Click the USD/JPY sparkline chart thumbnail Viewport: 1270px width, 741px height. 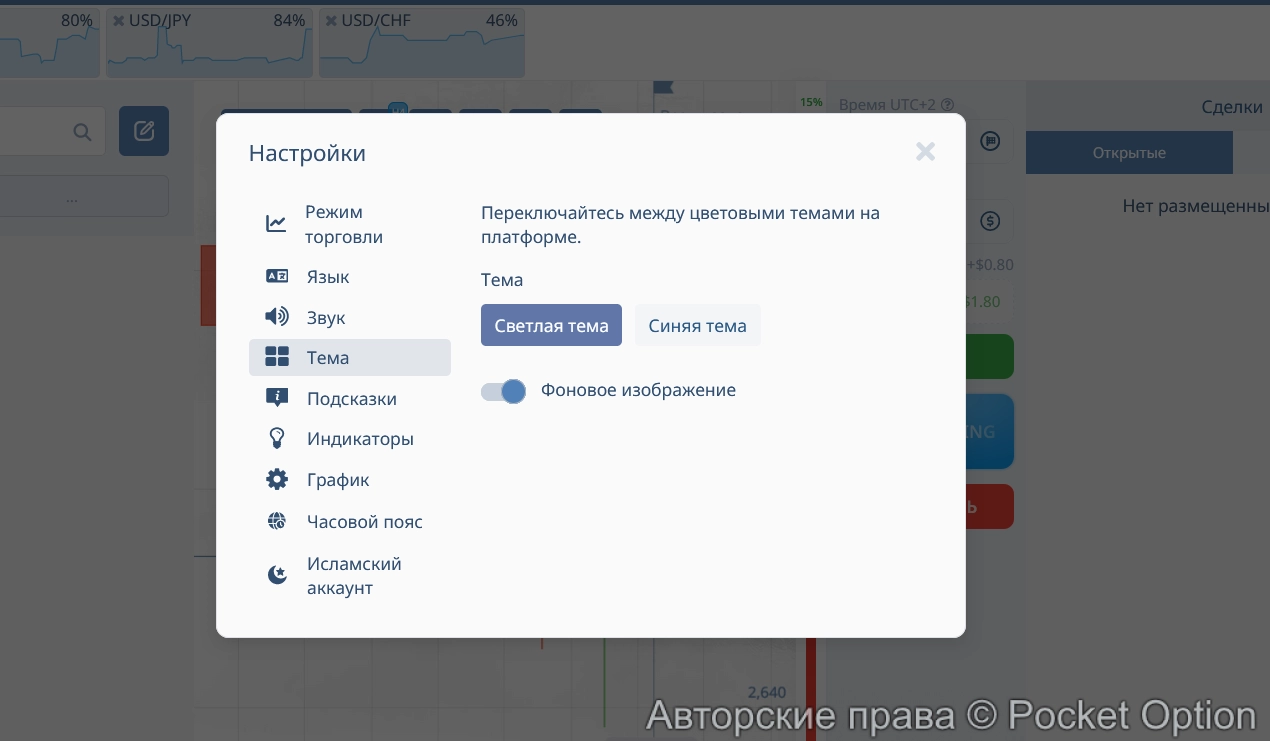[208, 48]
